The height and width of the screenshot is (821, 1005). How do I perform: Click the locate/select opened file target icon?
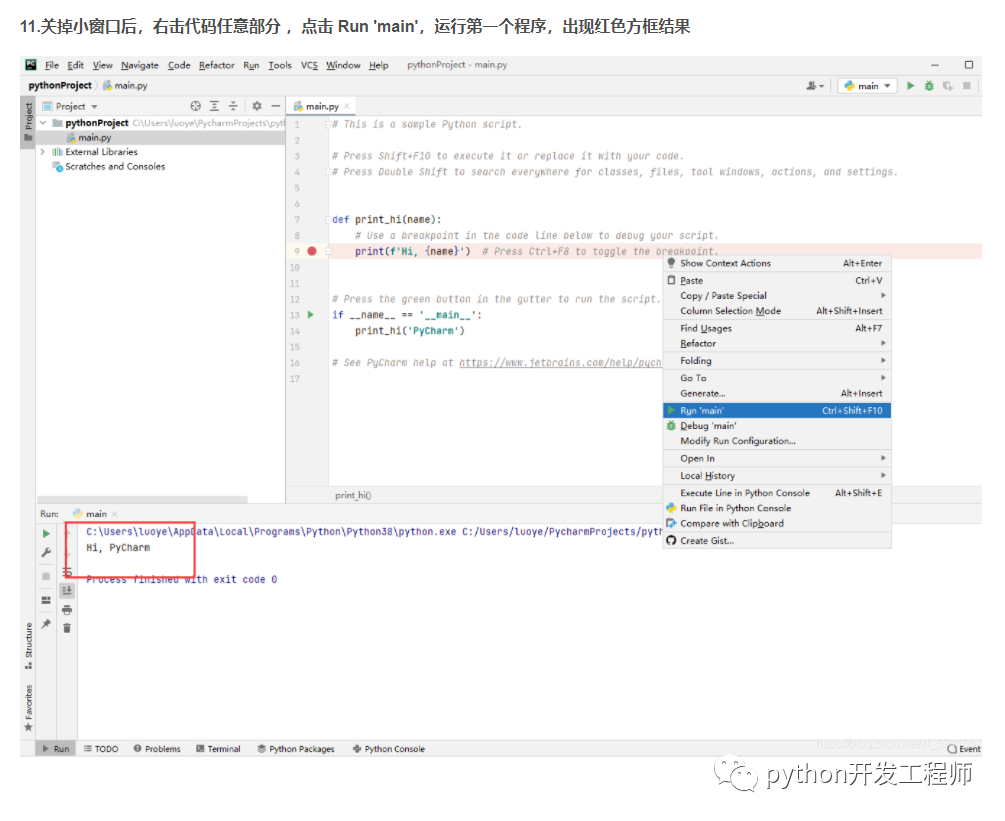pyautogui.click(x=196, y=106)
